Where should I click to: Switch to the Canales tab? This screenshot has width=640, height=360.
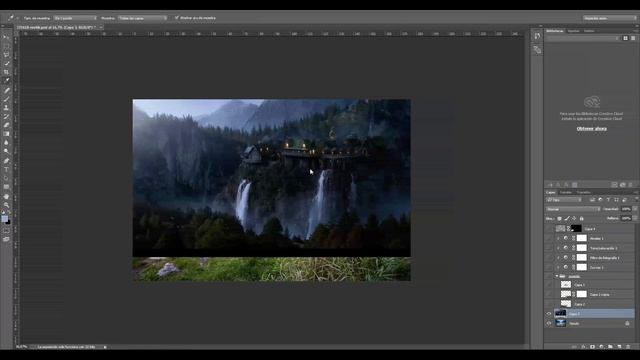tap(566, 192)
